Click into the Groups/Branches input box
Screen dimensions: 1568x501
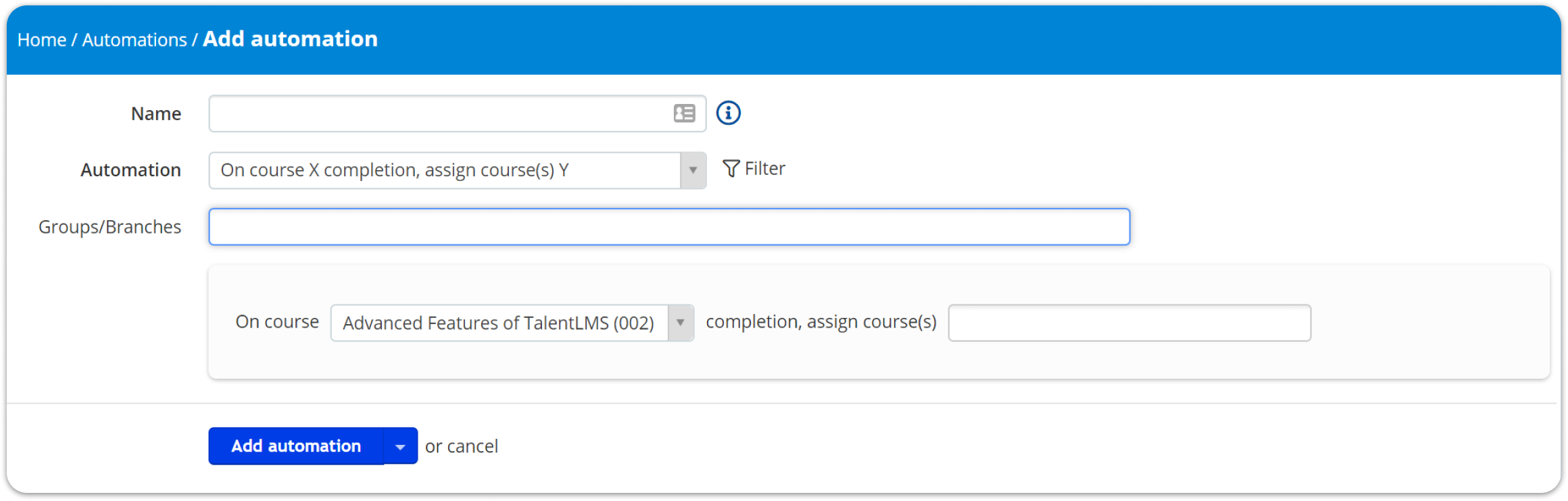[x=669, y=227]
